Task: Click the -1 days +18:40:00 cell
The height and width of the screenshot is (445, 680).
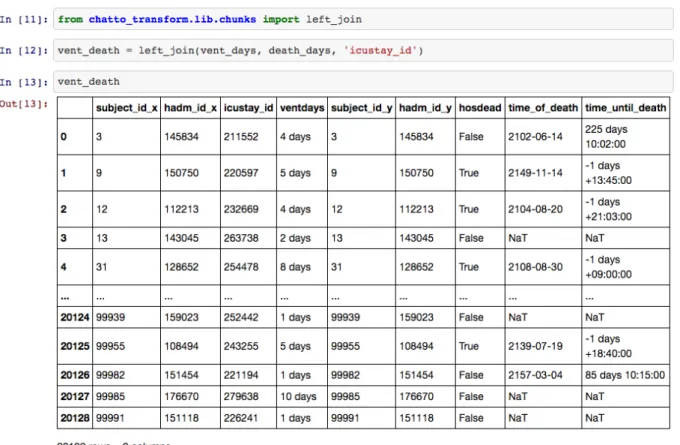Action: coord(625,346)
